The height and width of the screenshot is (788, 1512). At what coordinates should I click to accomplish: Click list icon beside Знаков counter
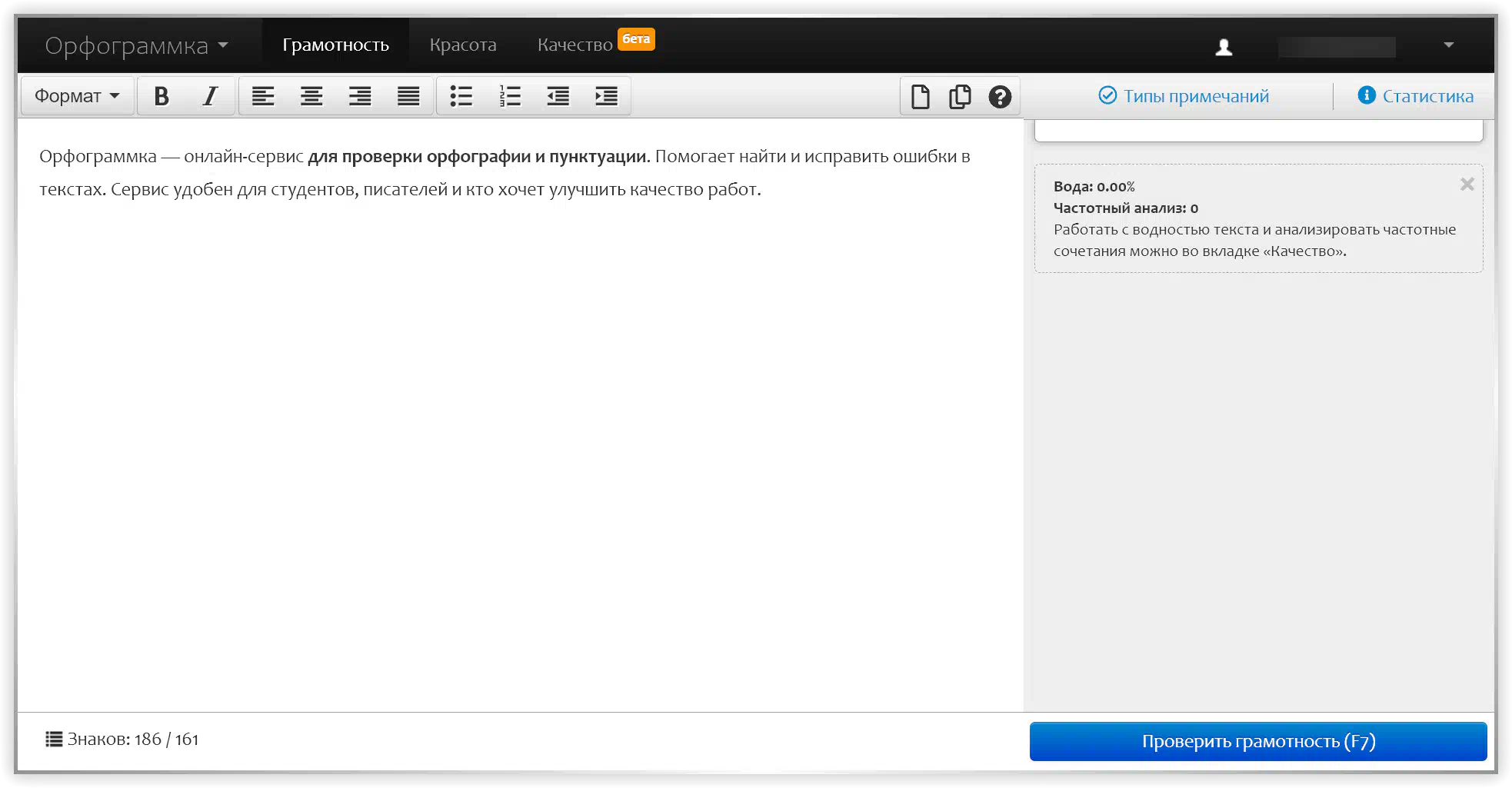[x=53, y=740]
